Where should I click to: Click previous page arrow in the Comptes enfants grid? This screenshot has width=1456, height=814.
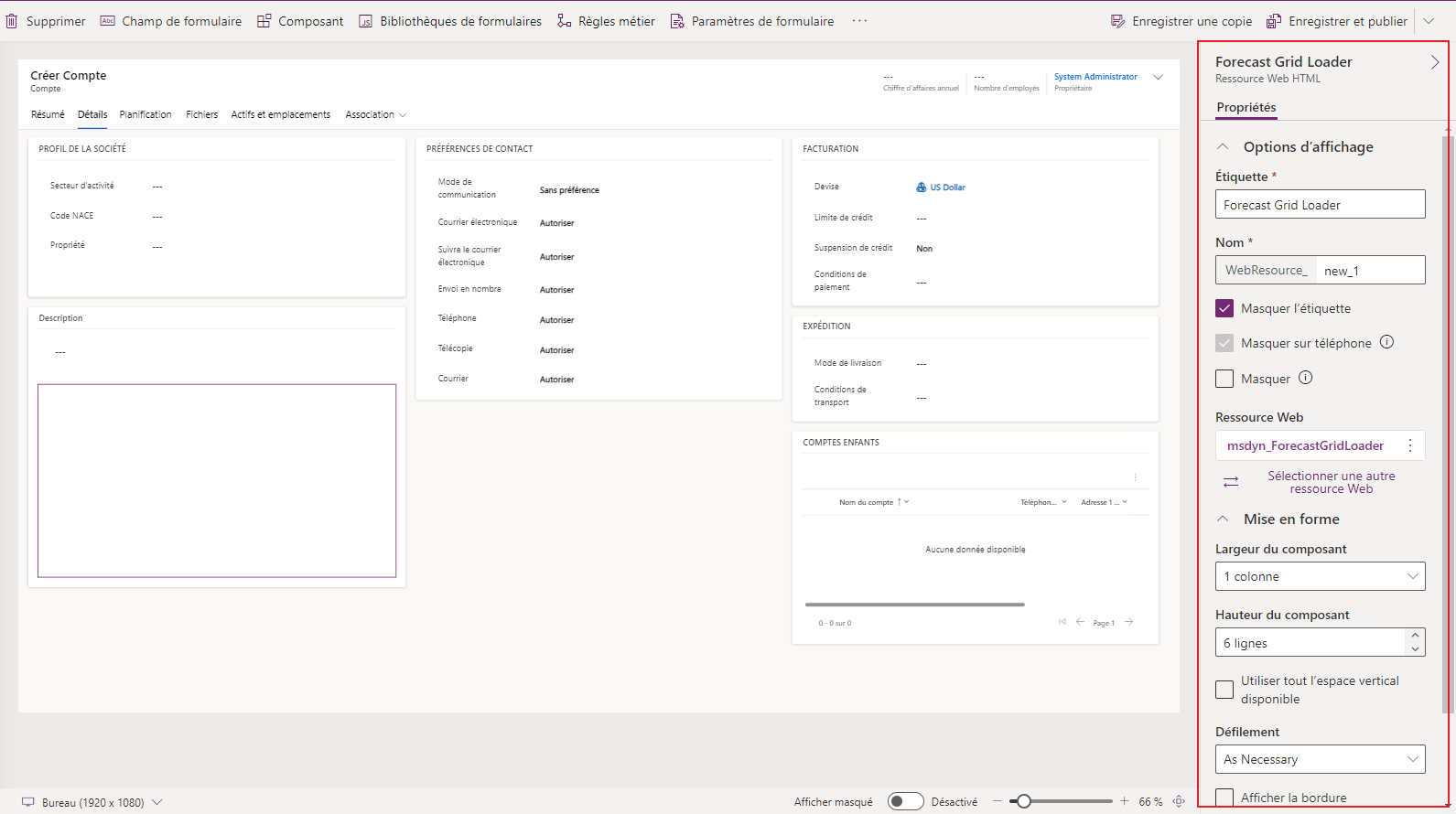coord(1081,622)
